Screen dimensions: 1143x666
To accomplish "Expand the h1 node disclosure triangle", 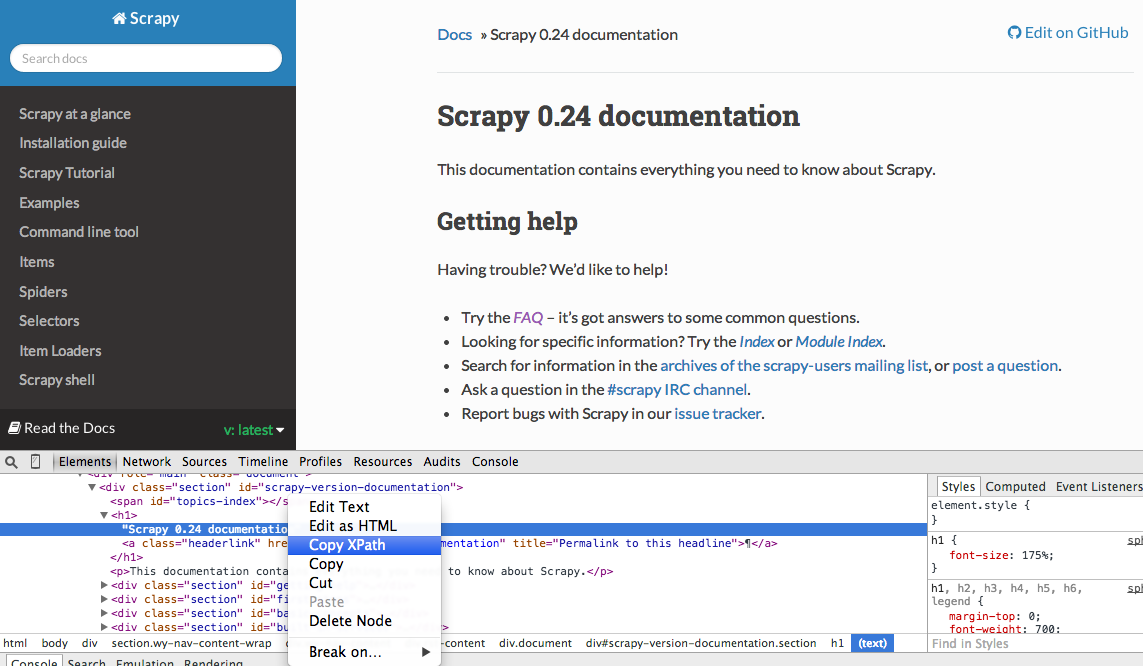I will click(104, 516).
